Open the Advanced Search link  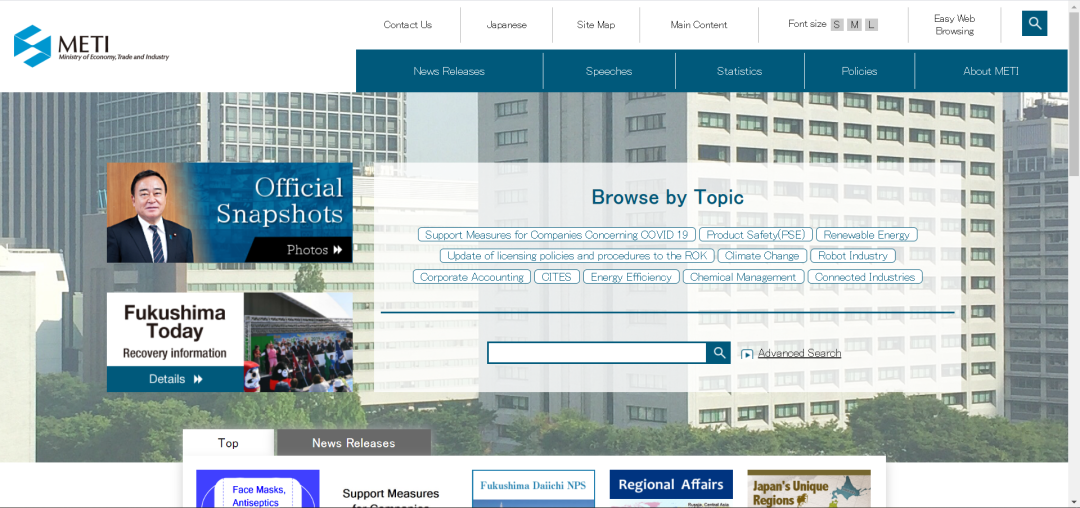[799, 353]
